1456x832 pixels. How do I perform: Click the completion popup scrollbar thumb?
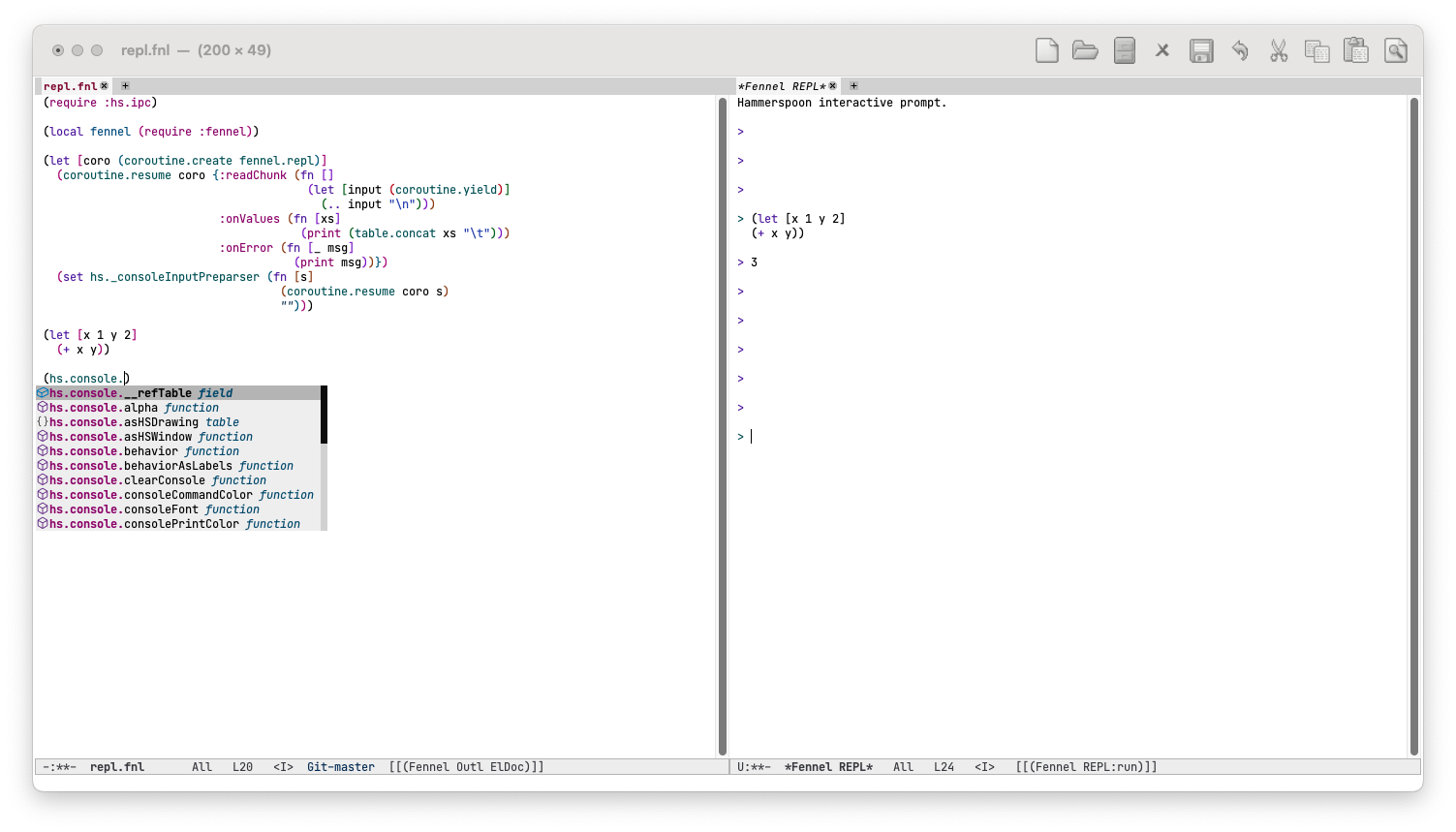click(x=324, y=415)
